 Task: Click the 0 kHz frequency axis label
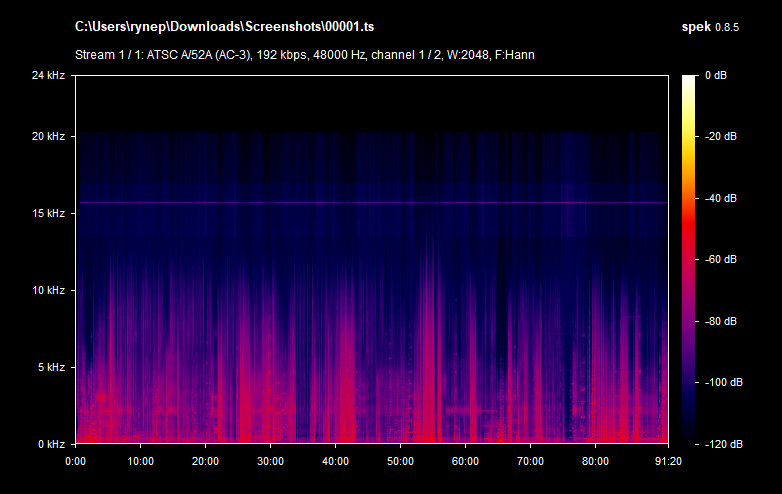pyautogui.click(x=50, y=444)
